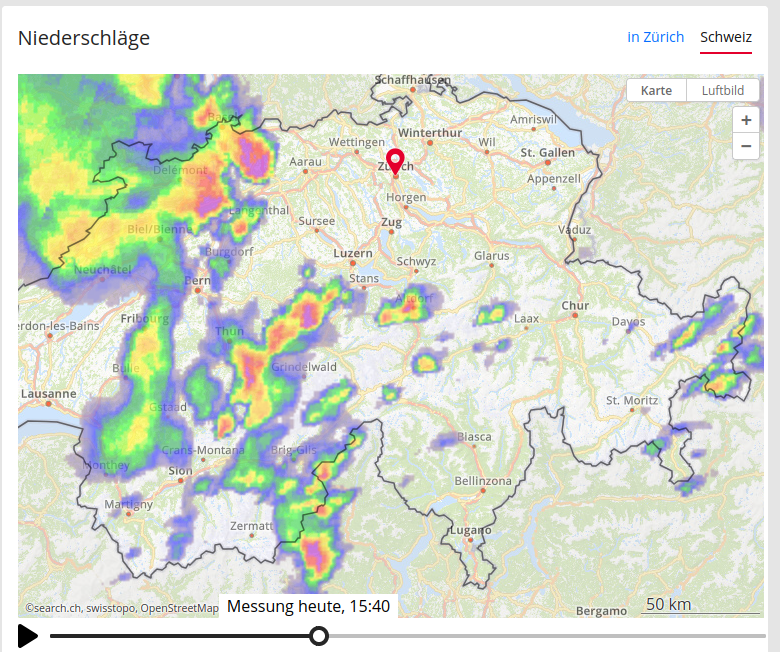Click the Schwyz map label

pyautogui.click(x=416, y=262)
